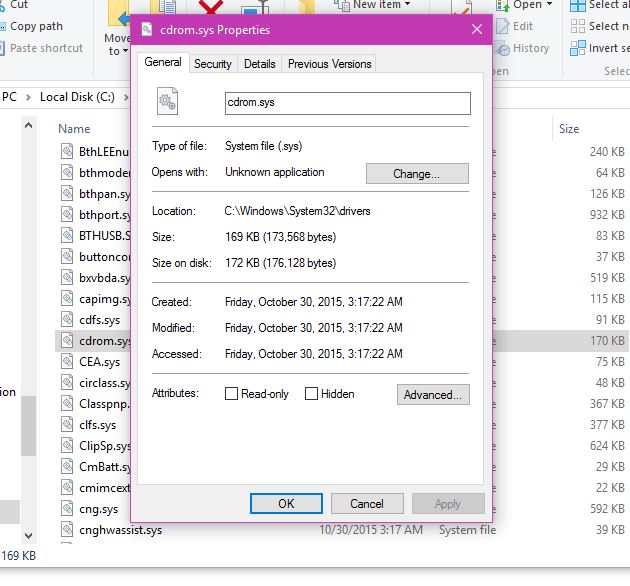Viewport: 630px width, 586px height.
Task: Select the ClipSp.sys file icon
Action: point(67,445)
